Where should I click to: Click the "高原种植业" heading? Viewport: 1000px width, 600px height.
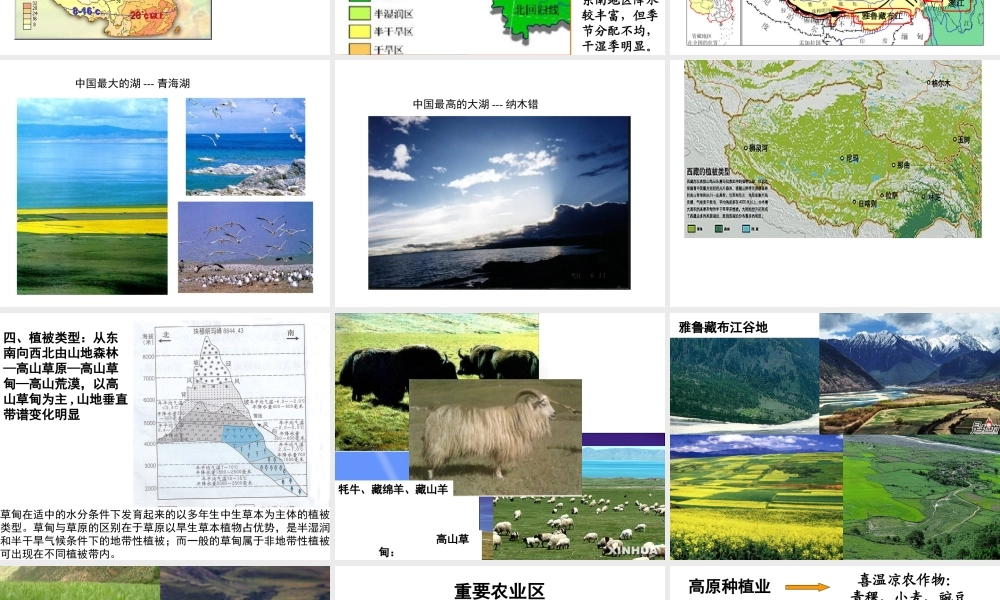point(729,587)
